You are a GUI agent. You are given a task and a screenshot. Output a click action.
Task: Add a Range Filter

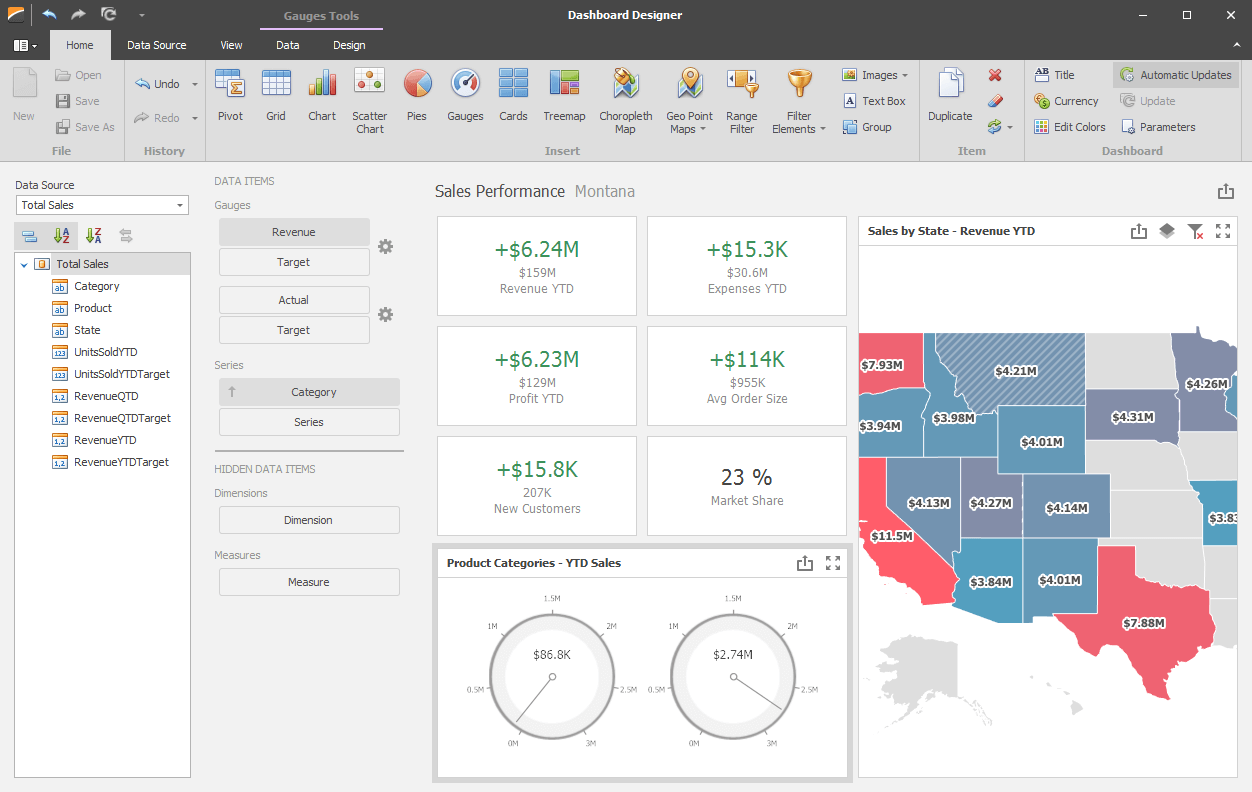(741, 100)
